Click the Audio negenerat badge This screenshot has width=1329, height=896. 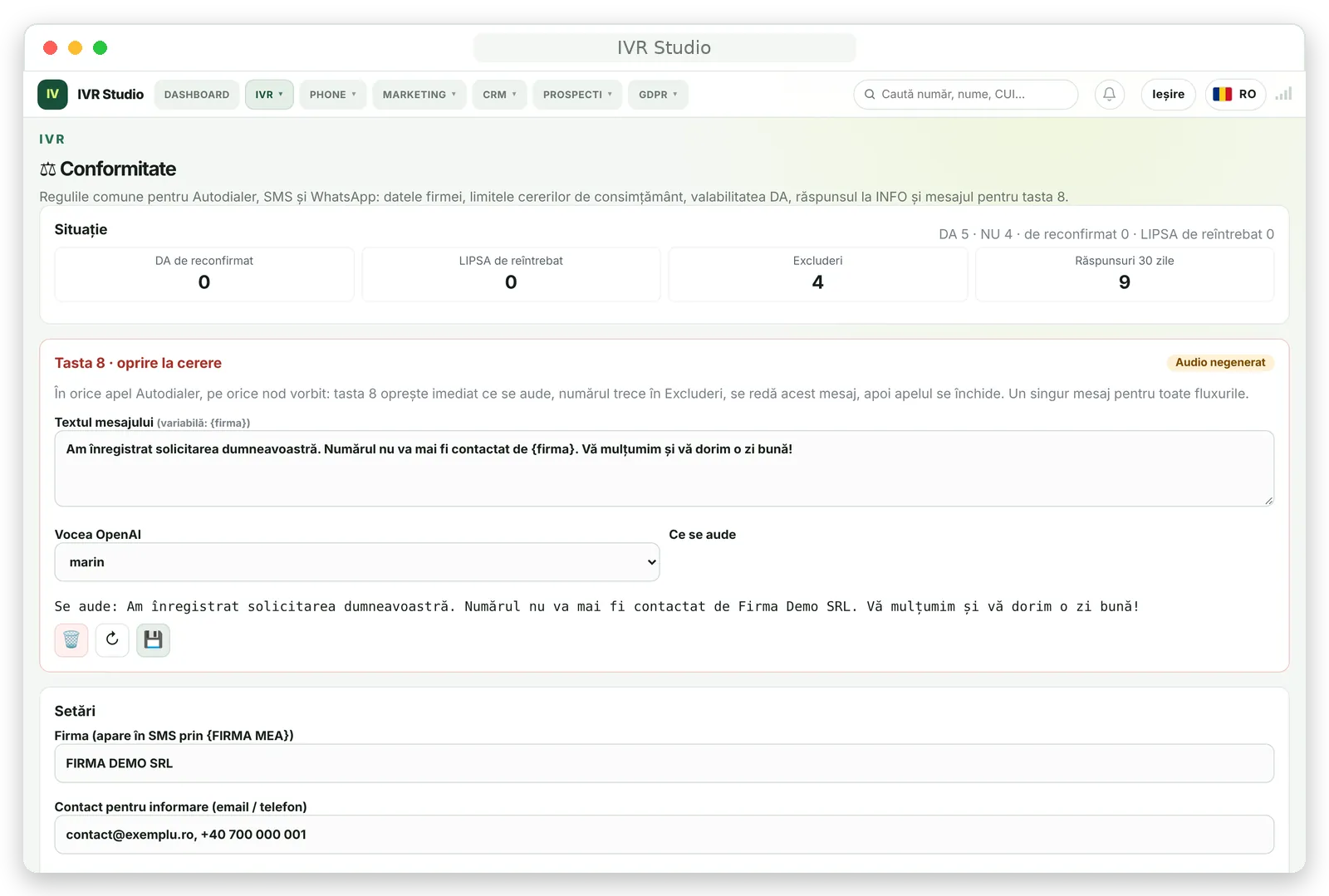(x=1220, y=363)
